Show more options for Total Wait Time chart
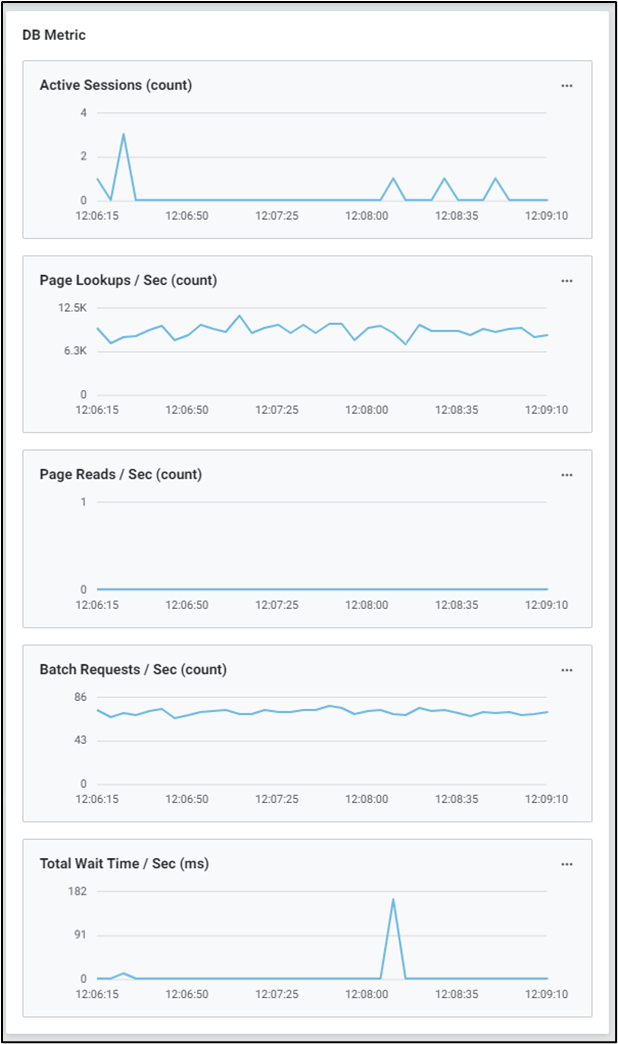This screenshot has width=618, height=1044. coord(567,864)
